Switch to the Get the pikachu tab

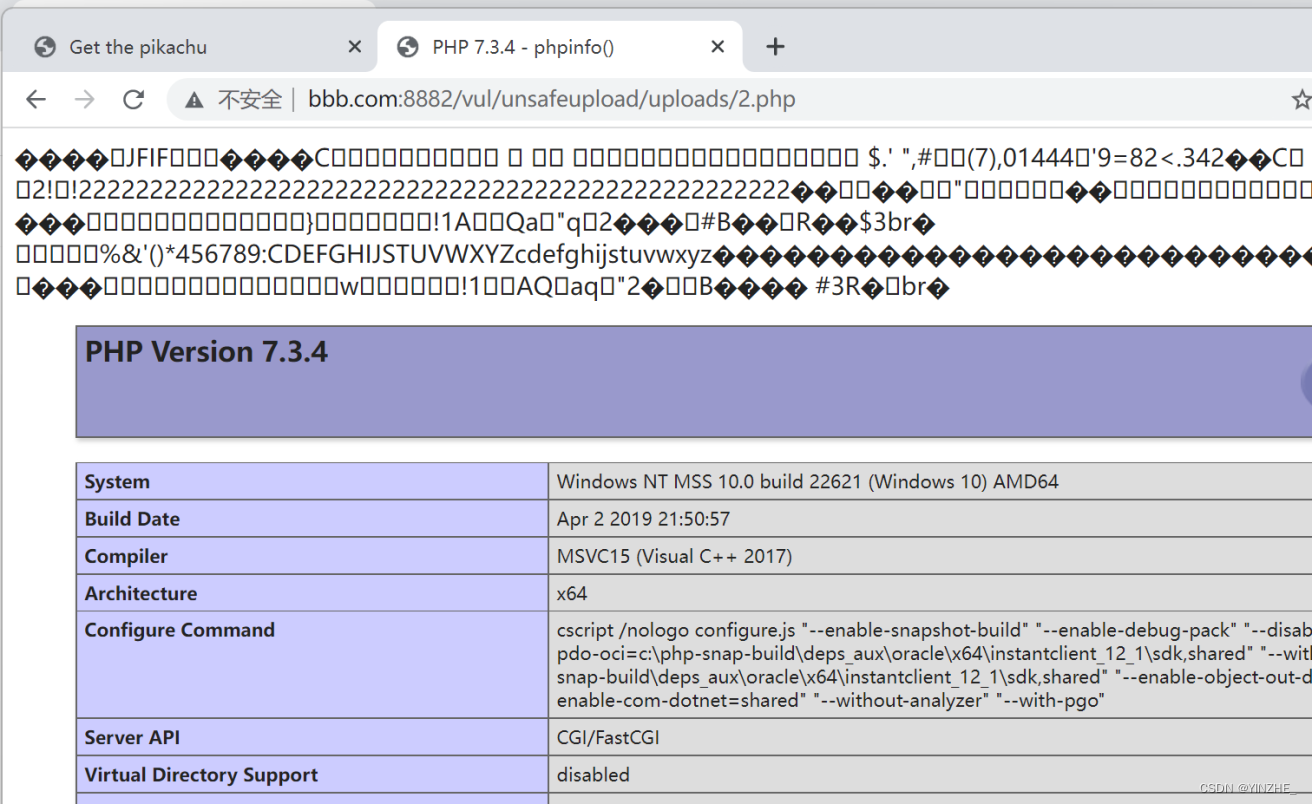[189, 47]
